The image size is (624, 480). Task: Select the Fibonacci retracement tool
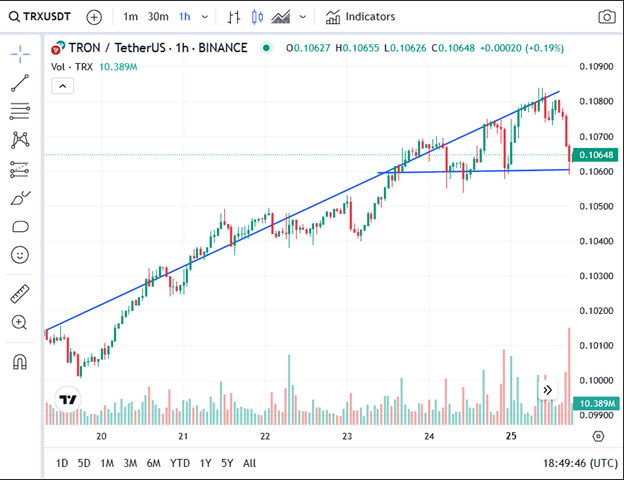20,111
